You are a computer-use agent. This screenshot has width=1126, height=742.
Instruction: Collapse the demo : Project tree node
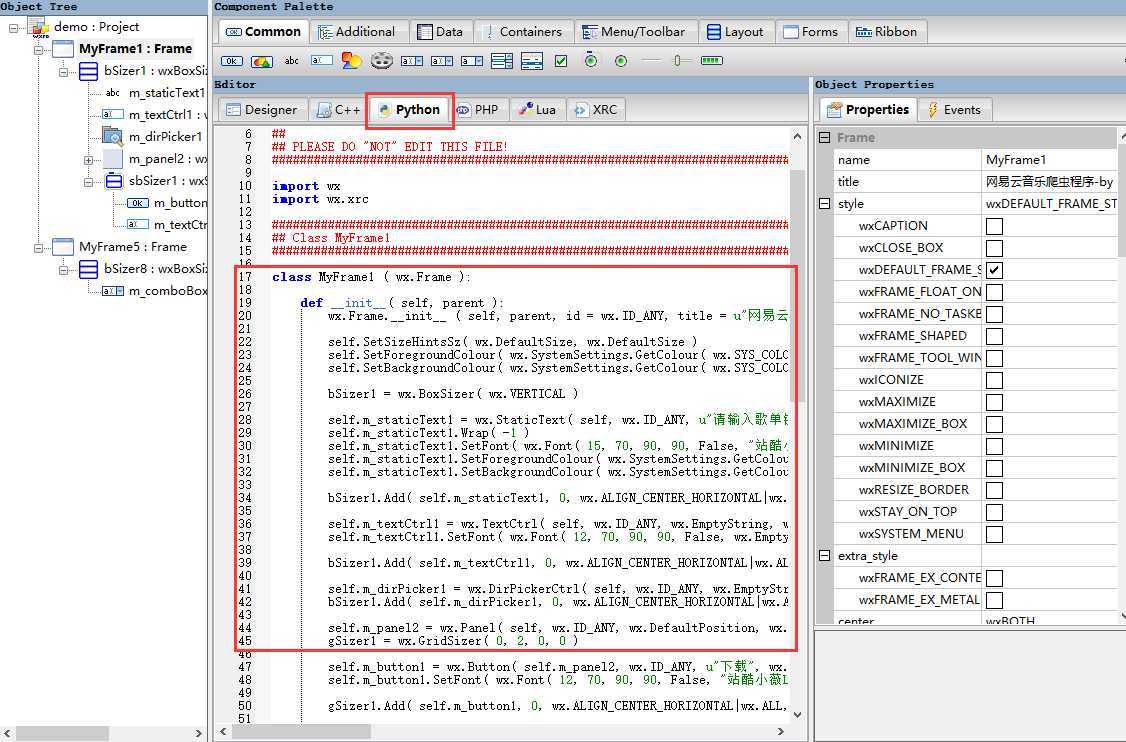pyautogui.click(x=14, y=27)
